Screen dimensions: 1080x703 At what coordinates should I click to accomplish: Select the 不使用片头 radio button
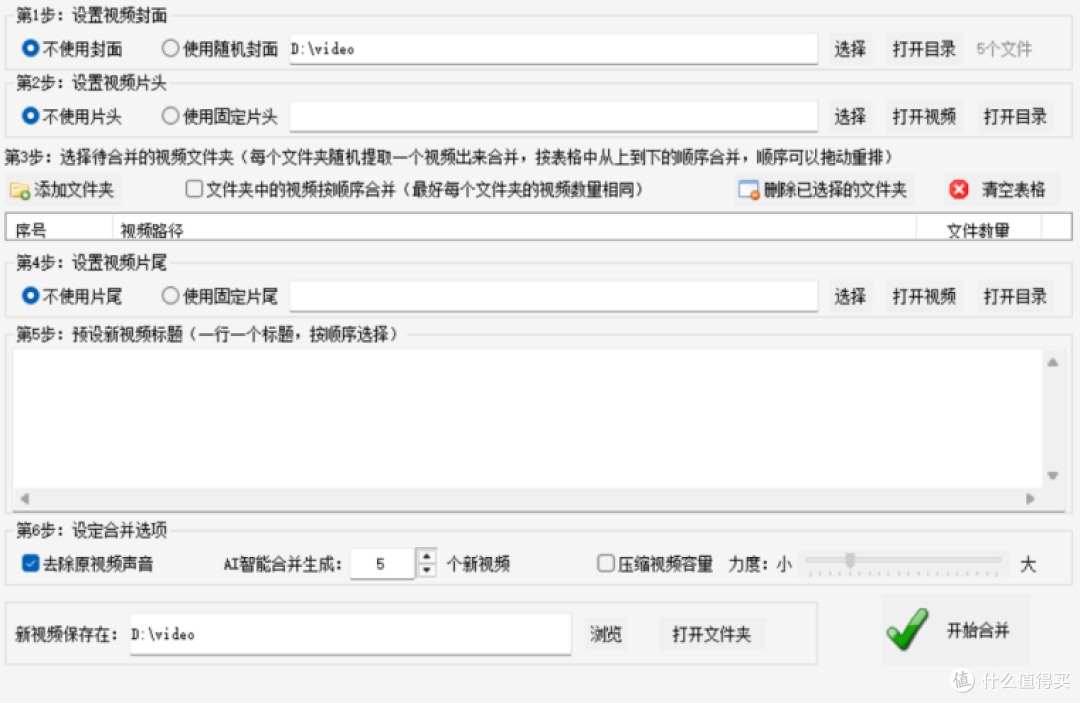(30, 116)
